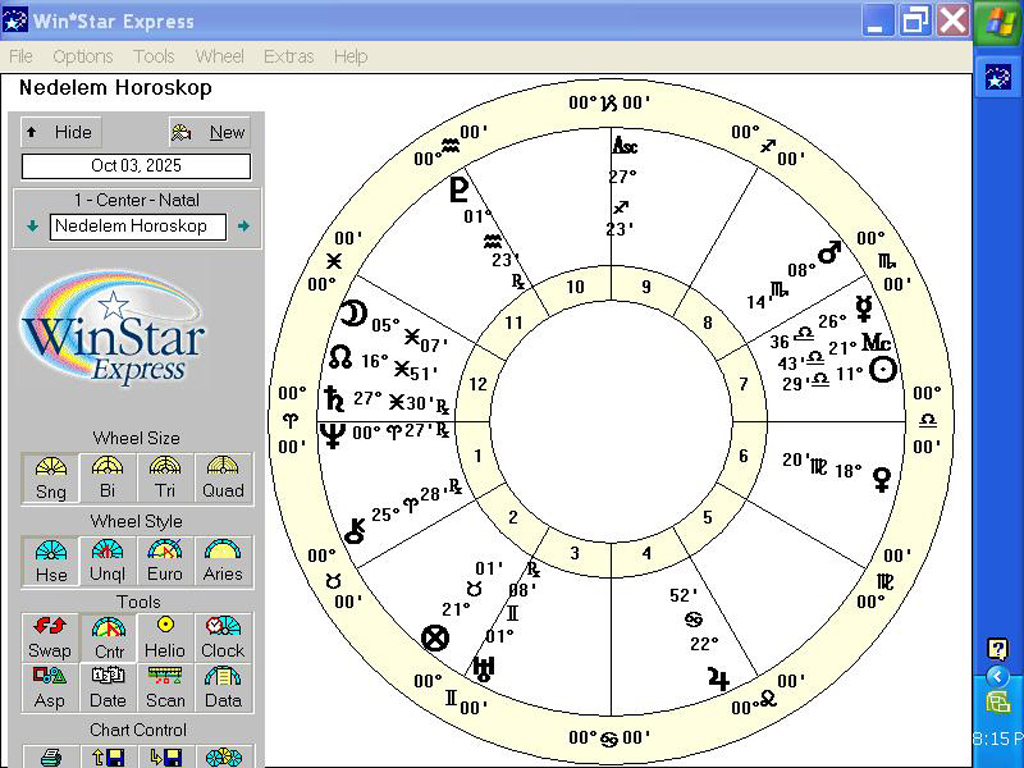This screenshot has width=1024, height=768.
Task: Switch wheel size to Bi
Action: click(x=107, y=478)
